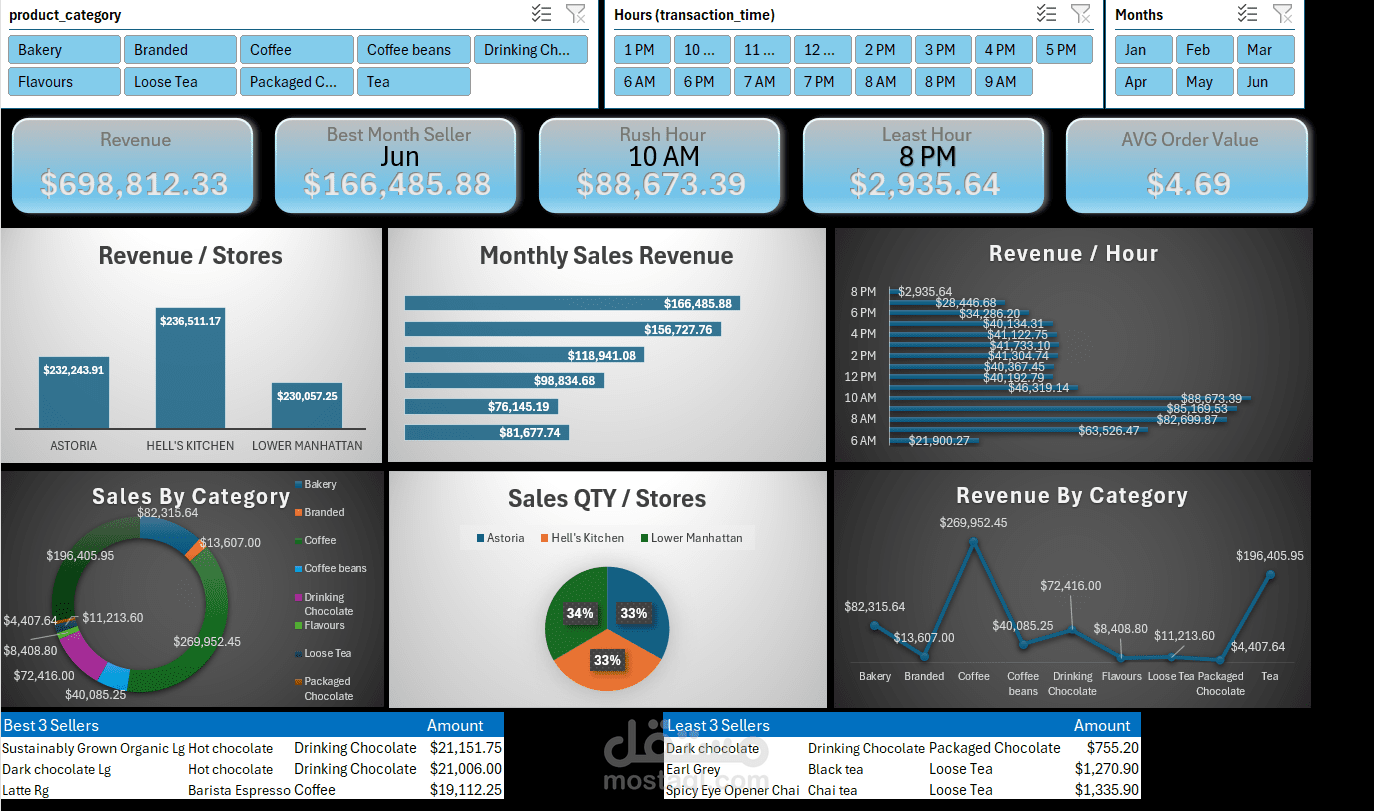Image resolution: width=1374 pixels, height=811 pixels.
Task: Click the Monthly Sales Revenue chart title
Action: tap(606, 256)
